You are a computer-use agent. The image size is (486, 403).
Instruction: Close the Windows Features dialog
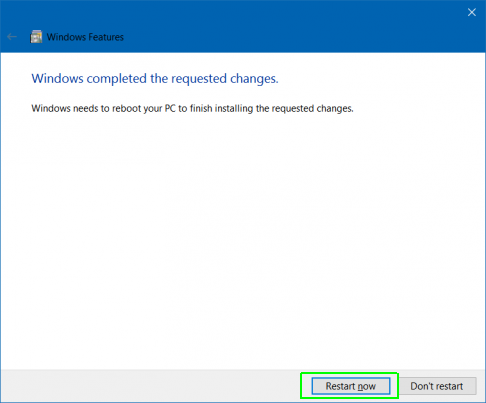point(472,12)
